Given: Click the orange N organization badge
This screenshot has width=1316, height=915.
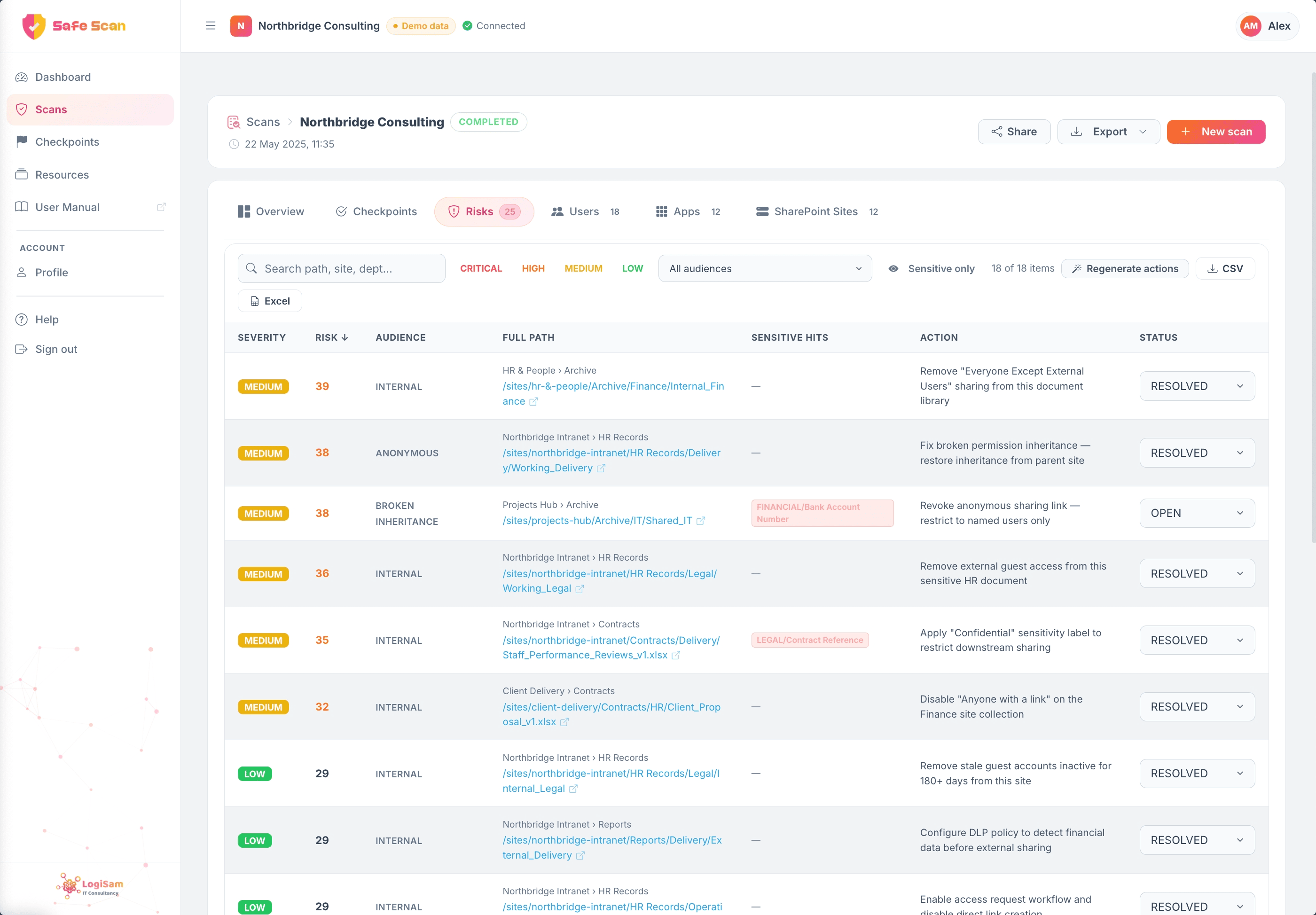Looking at the screenshot, I should pos(241,26).
